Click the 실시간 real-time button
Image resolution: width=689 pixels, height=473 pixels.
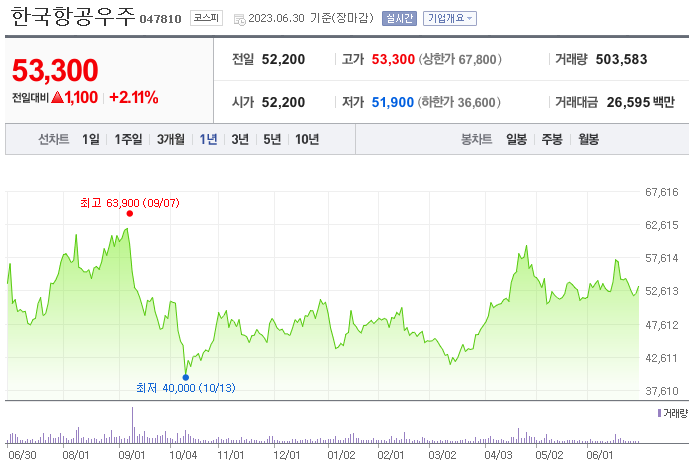pyautogui.click(x=399, y=18)
